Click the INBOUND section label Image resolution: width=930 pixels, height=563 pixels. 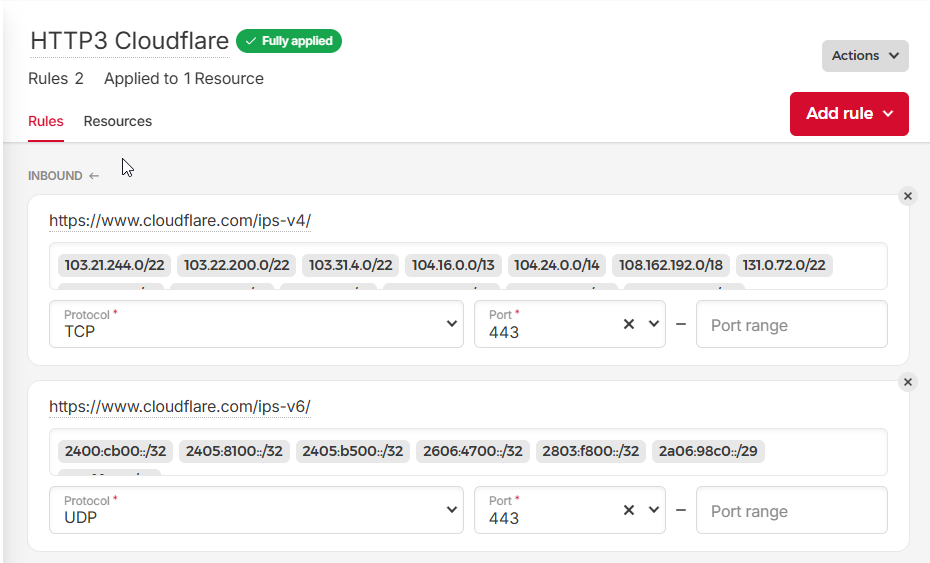pyautogui.click(x=55, y=176)
